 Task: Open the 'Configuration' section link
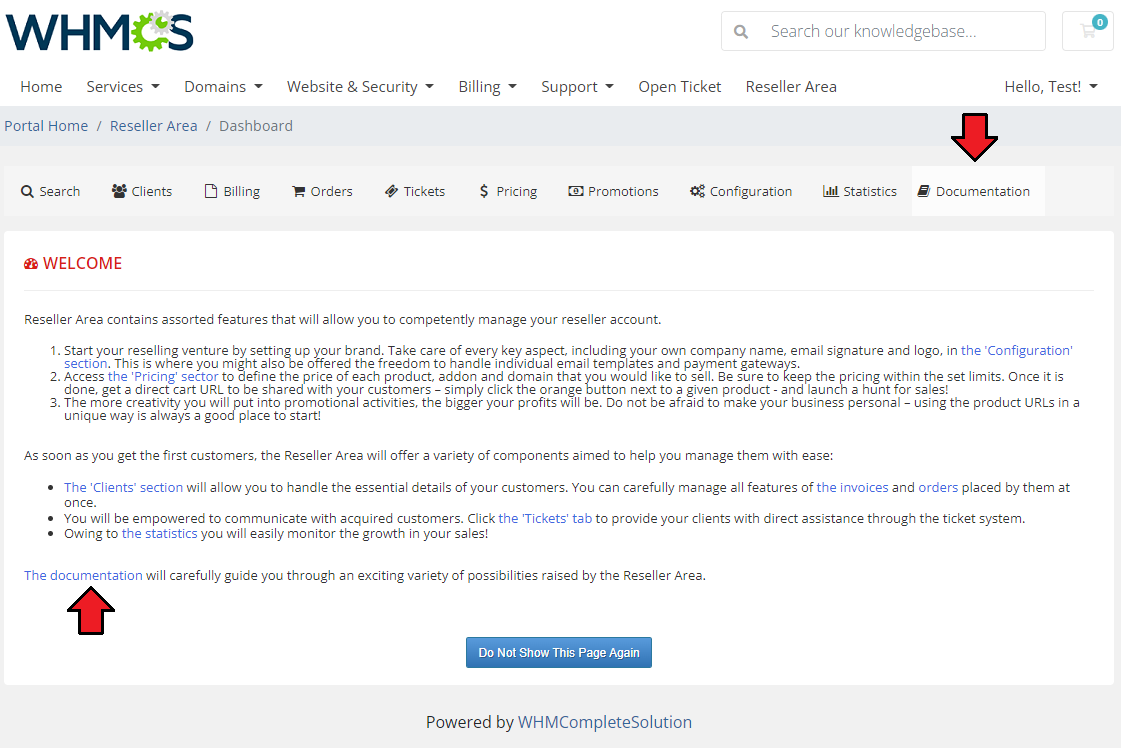point(1016,350)
